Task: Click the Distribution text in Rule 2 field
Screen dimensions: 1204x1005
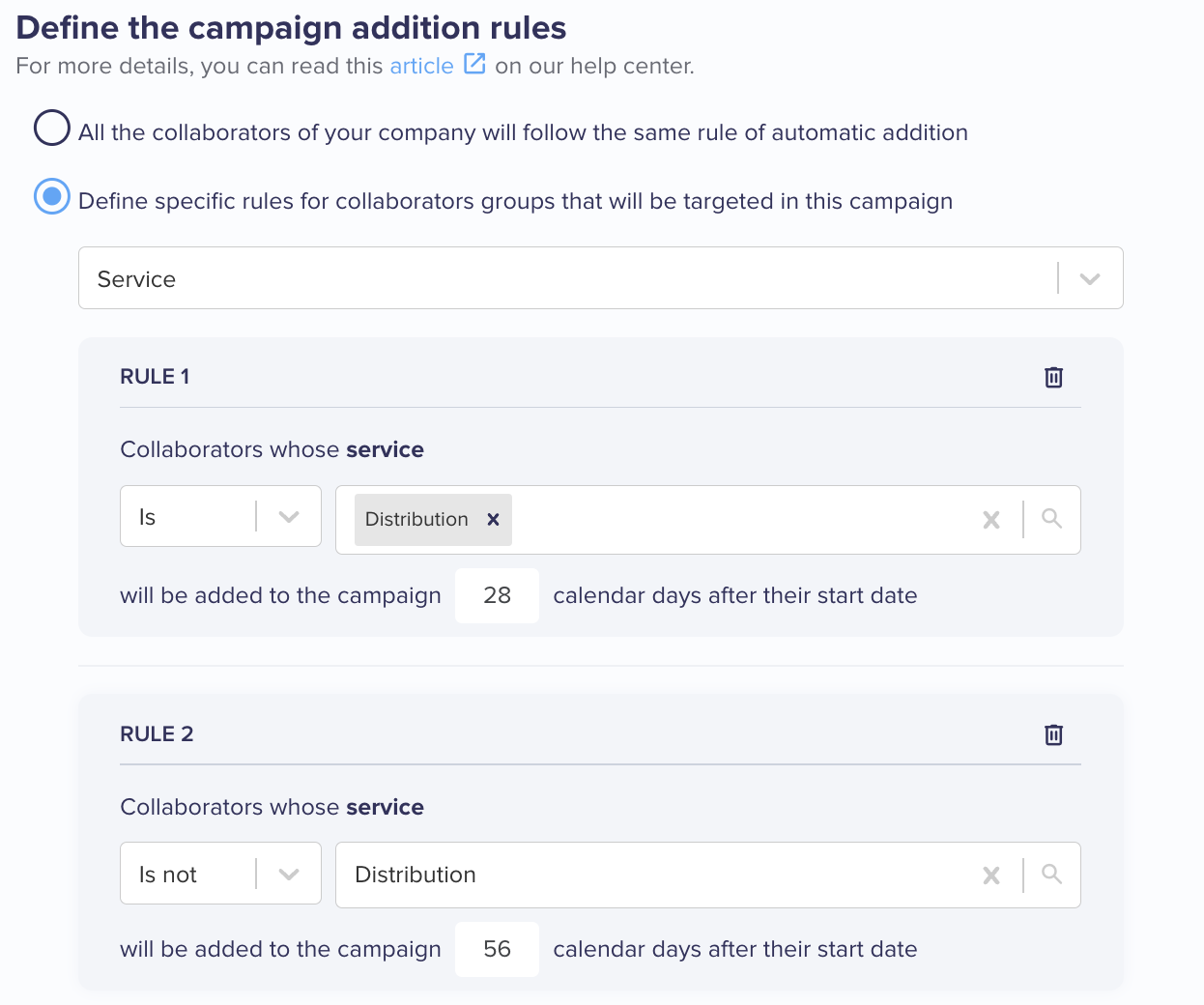Action: point(416,875)
